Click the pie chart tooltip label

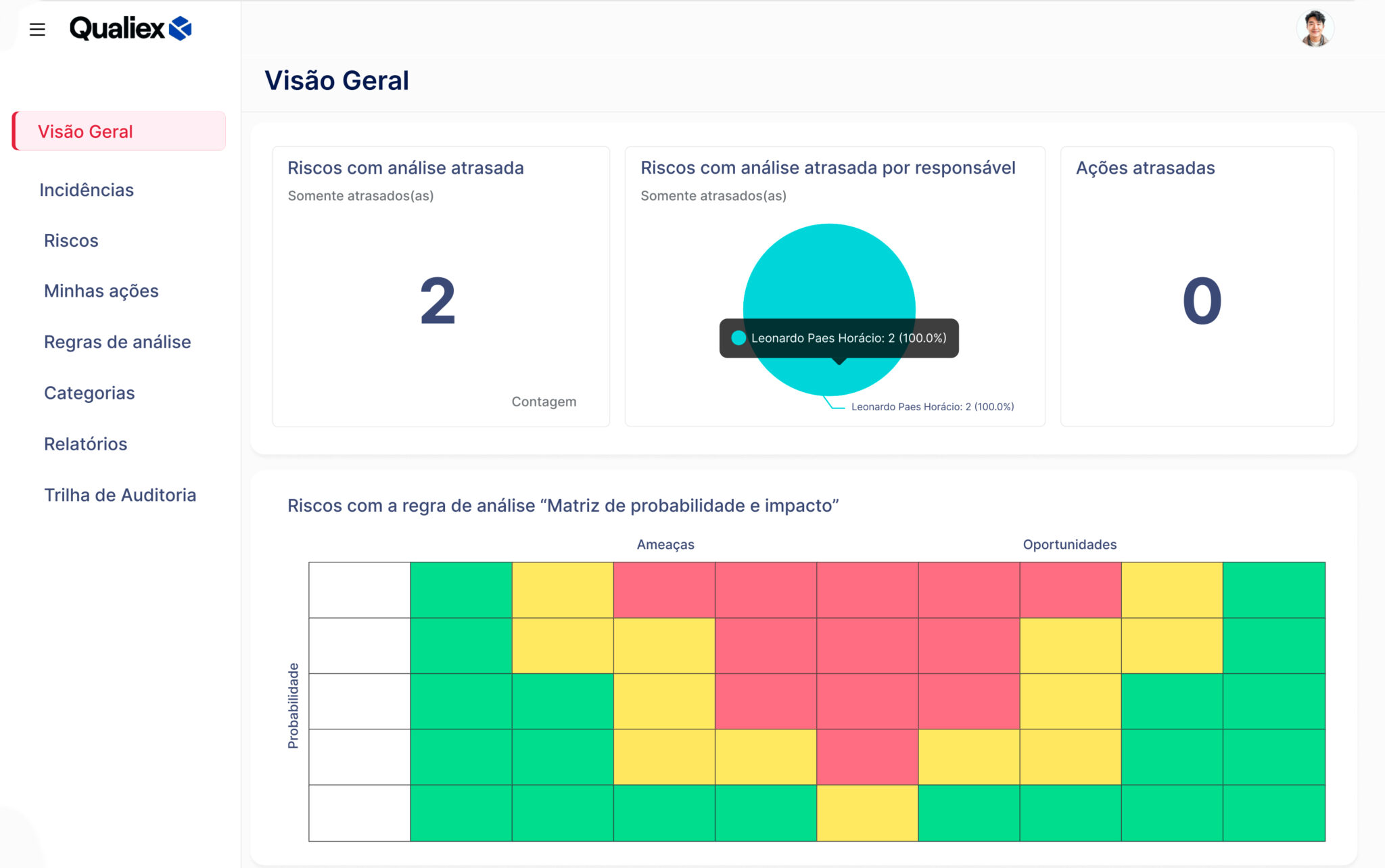click(x=849, y=338)
